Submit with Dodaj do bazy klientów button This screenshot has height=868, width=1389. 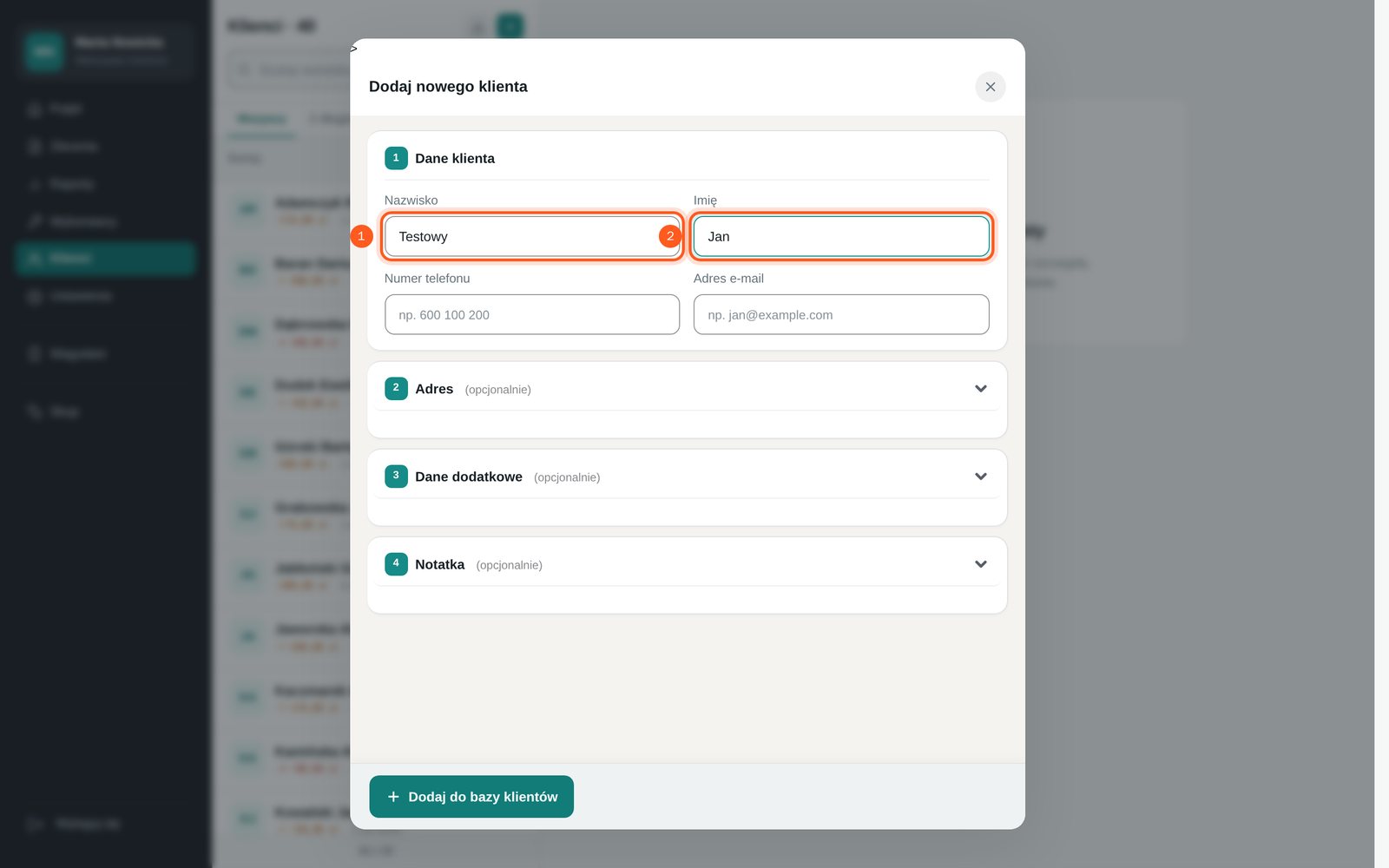point(471,797)
